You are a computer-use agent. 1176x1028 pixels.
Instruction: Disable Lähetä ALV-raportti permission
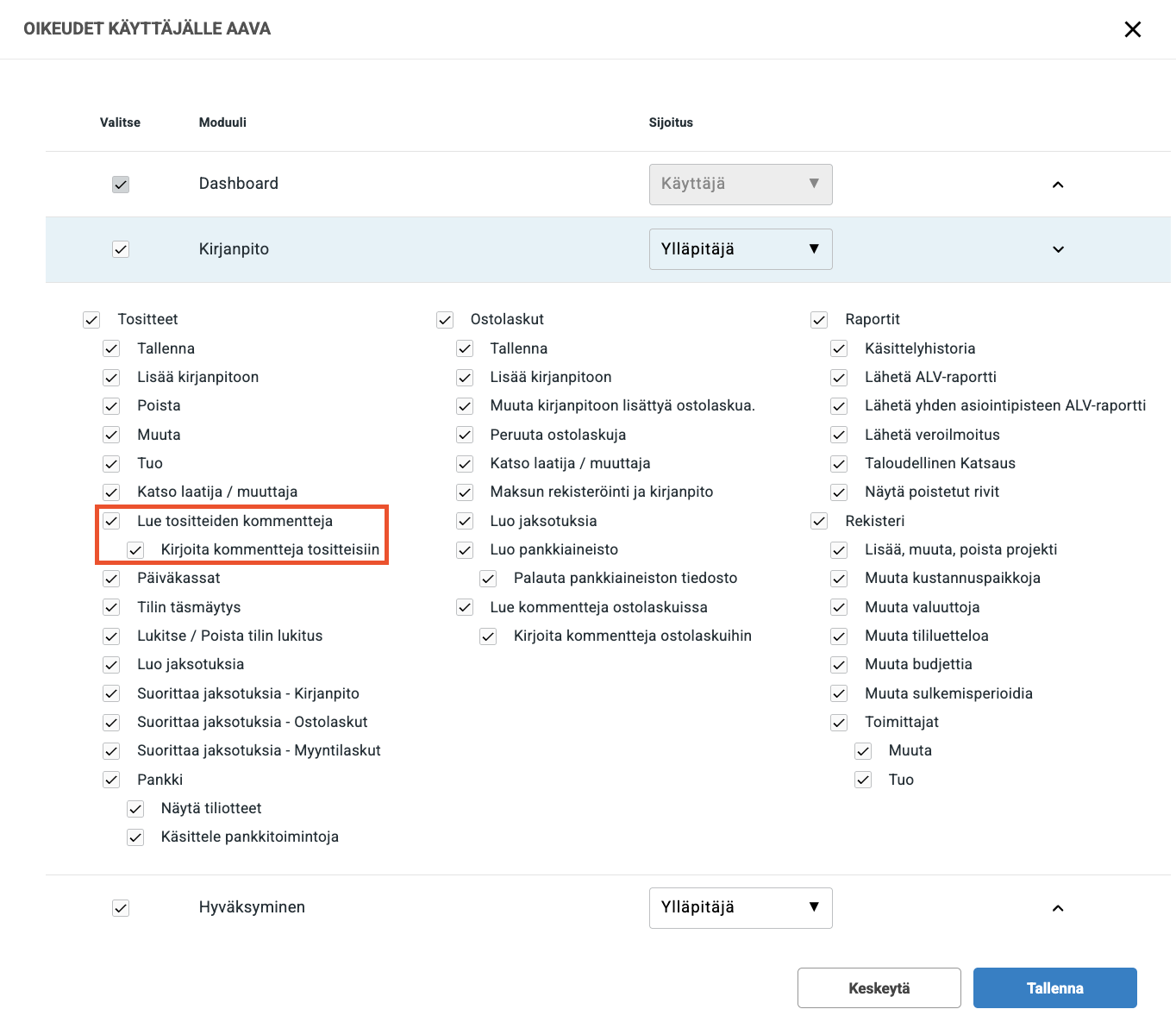(839, 378)
